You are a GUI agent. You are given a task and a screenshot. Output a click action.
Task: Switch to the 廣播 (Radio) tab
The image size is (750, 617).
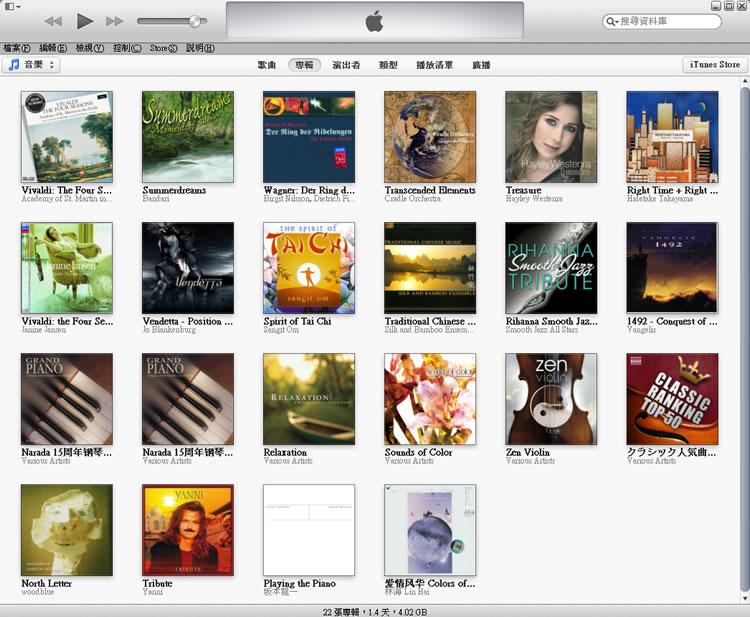coord(481,65)
